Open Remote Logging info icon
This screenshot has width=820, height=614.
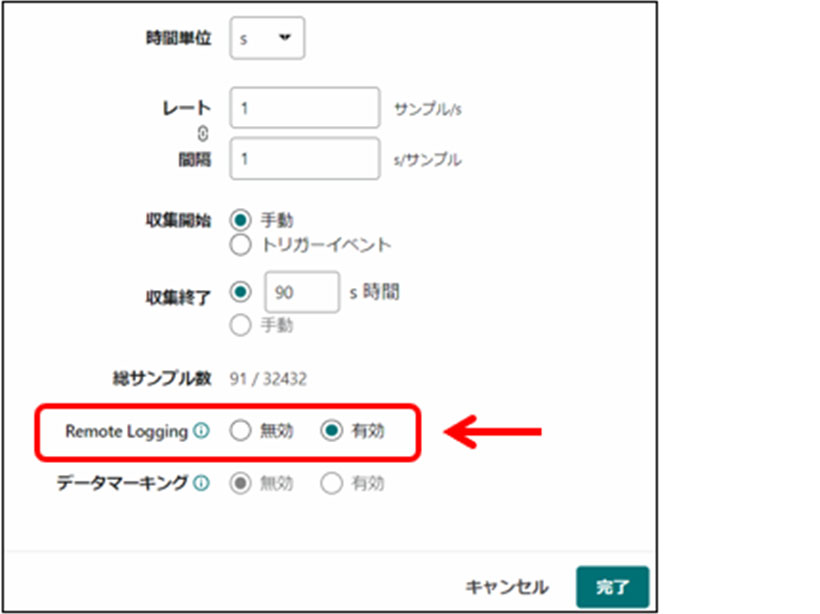coord(201,431)
